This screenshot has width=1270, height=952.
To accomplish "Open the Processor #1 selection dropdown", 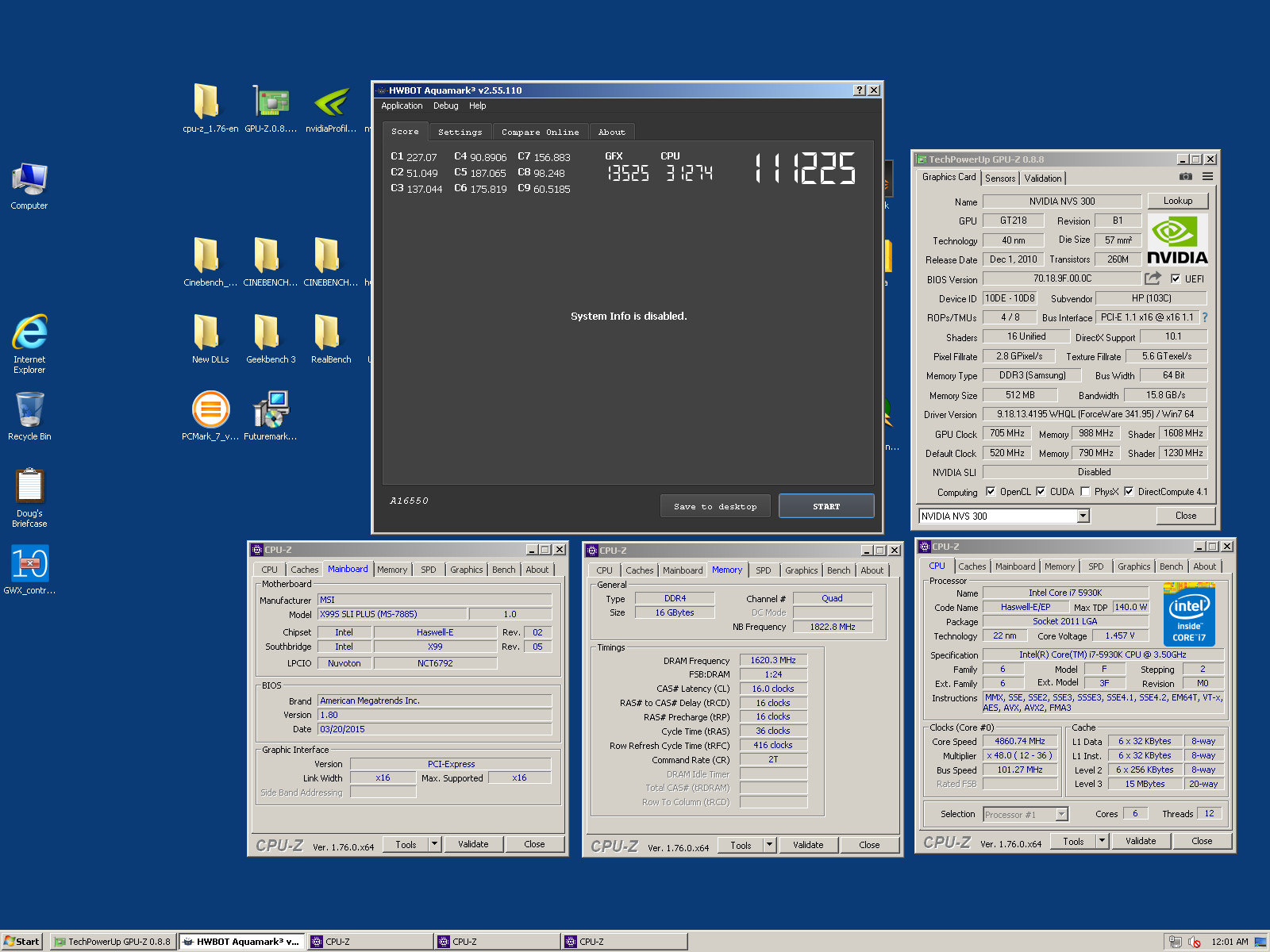I will point(1062,815).
